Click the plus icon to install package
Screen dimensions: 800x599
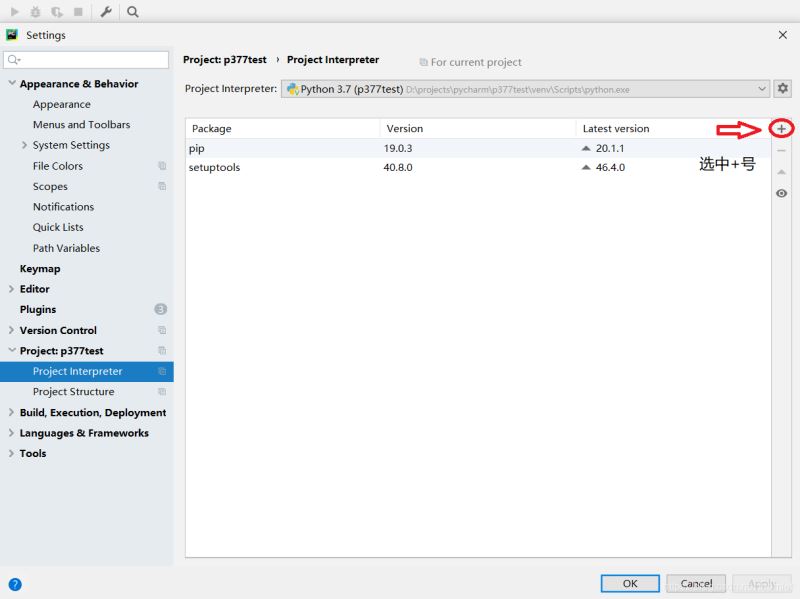781,129
